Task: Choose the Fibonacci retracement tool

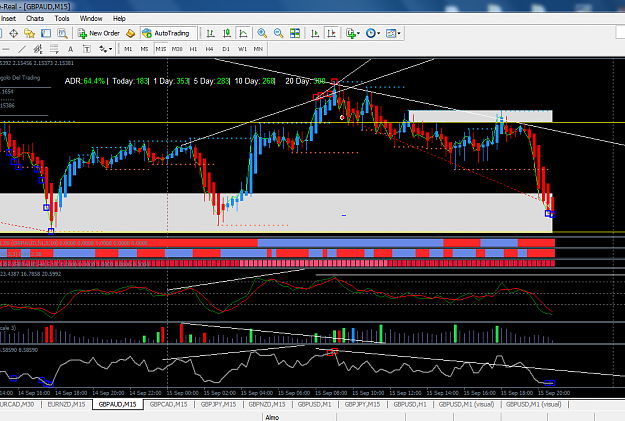Action: [54, 49]
